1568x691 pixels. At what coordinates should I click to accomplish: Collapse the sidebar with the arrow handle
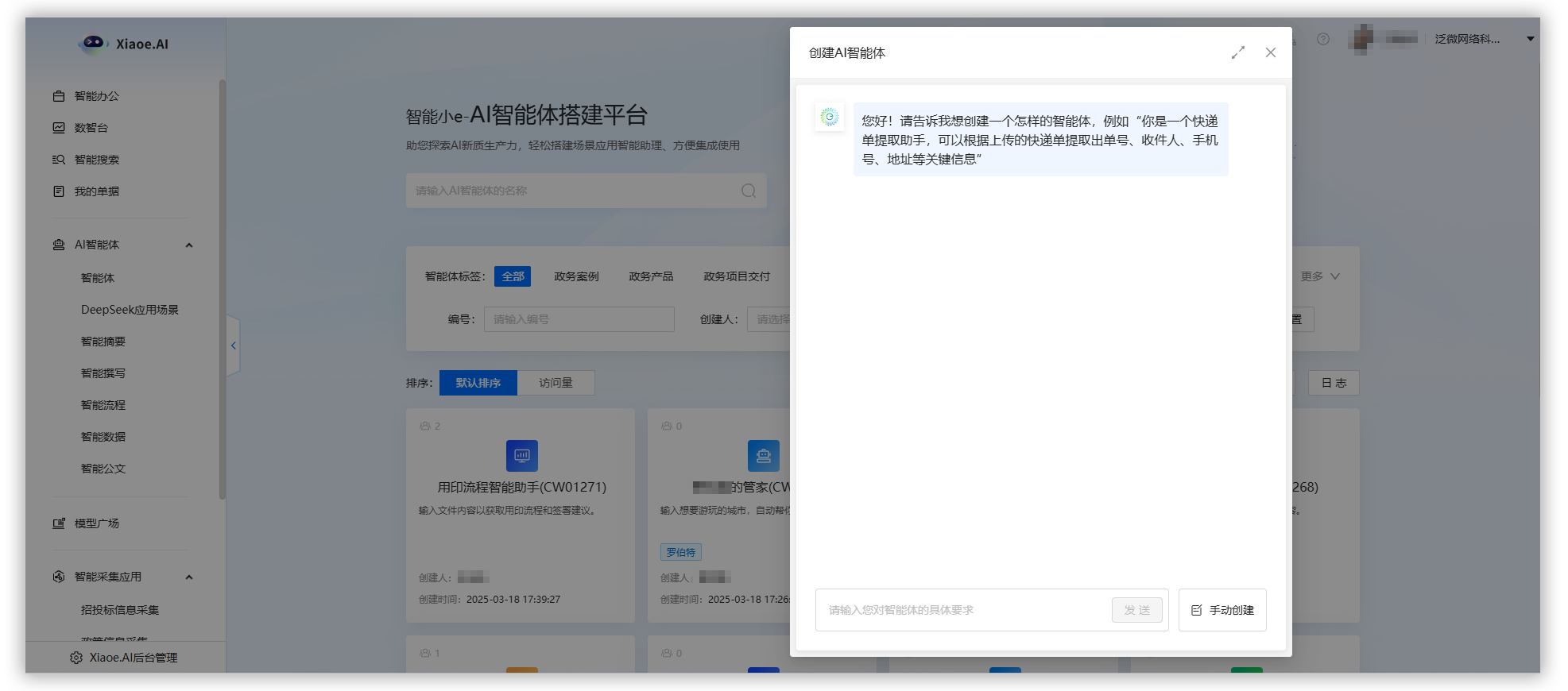233,345
